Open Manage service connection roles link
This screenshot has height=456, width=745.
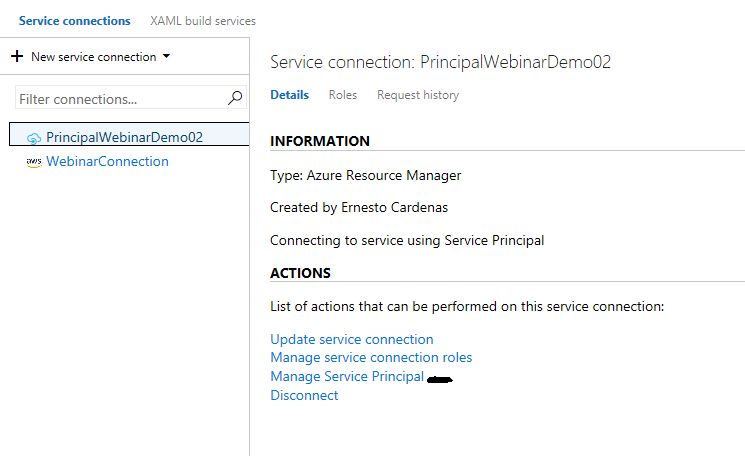371,357
